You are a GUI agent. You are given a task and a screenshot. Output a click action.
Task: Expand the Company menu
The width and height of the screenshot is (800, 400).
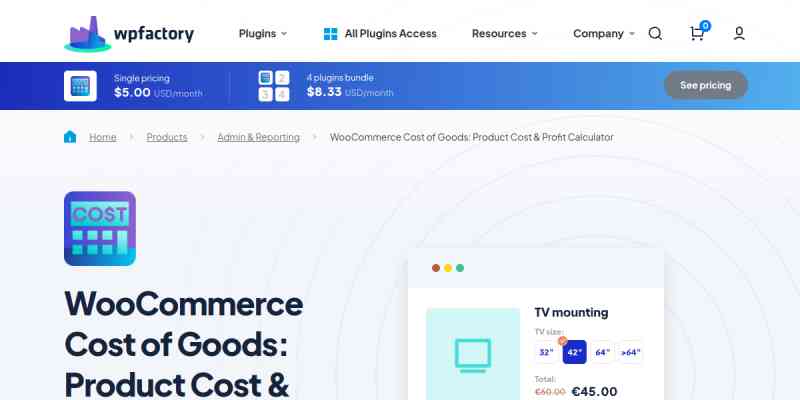(604, 34)
